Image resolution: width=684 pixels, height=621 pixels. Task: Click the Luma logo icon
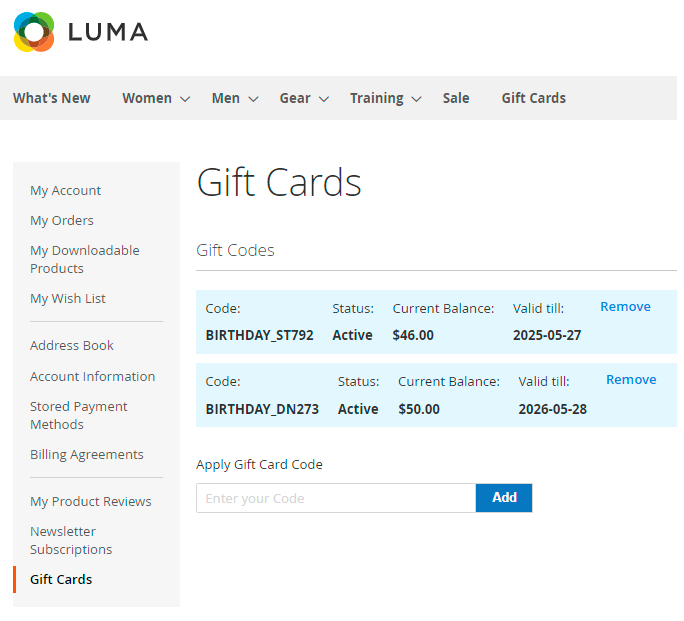pyautogui.click(x=34, y=32)
